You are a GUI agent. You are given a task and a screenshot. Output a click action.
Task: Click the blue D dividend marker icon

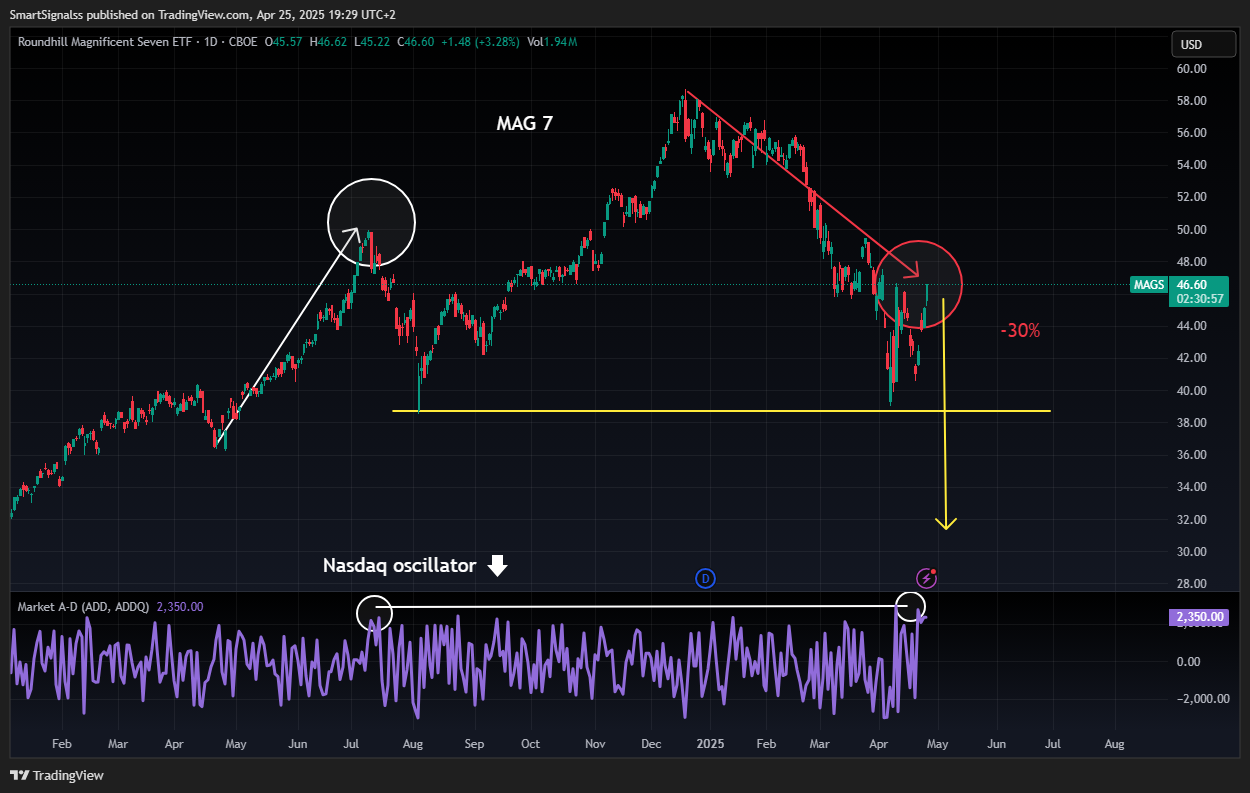(x=705, y=577)
